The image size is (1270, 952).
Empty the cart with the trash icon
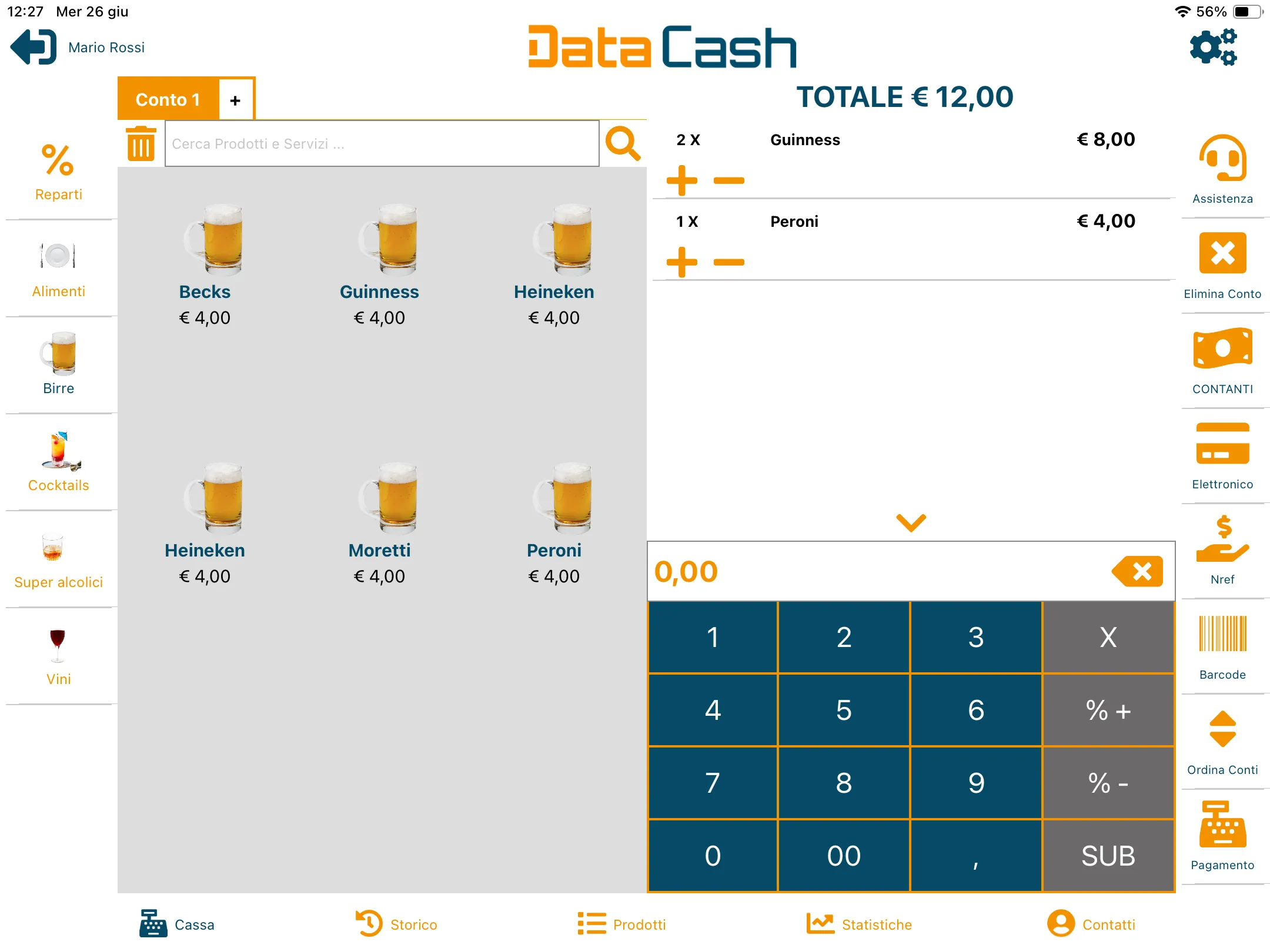point(141,143)
